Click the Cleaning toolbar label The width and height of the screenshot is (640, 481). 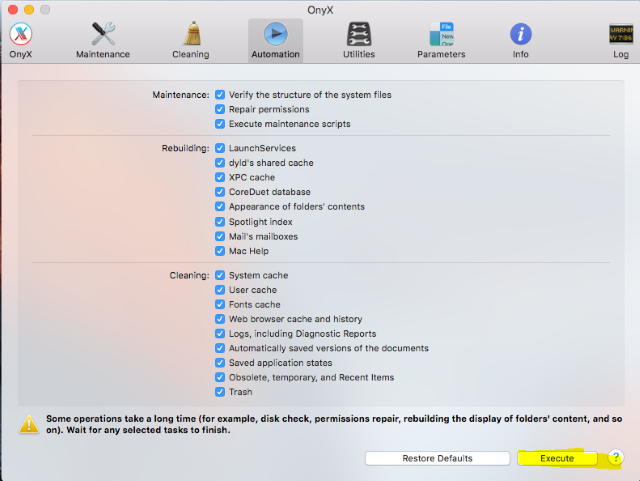(191, 54)
